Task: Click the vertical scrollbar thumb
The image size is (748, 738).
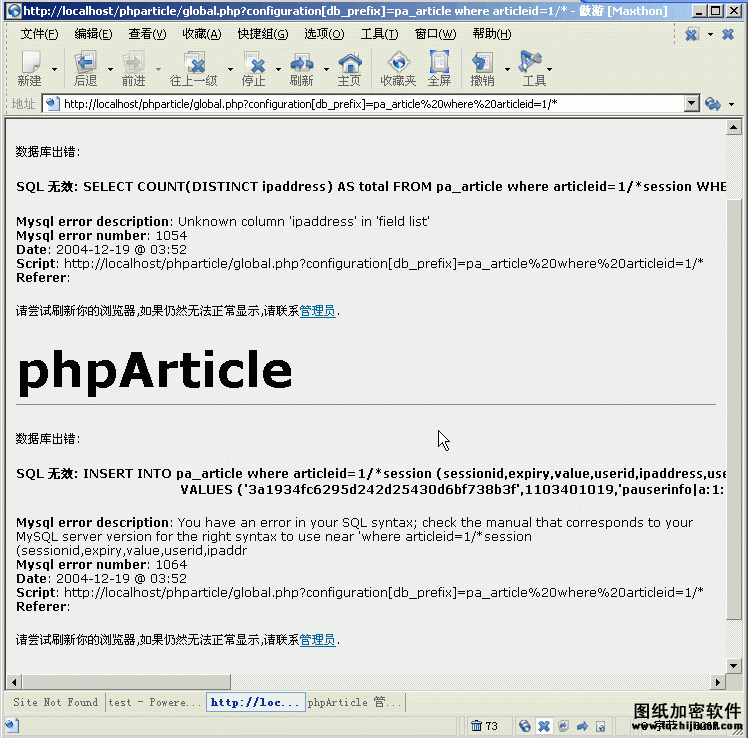Action: pos(733,409)
